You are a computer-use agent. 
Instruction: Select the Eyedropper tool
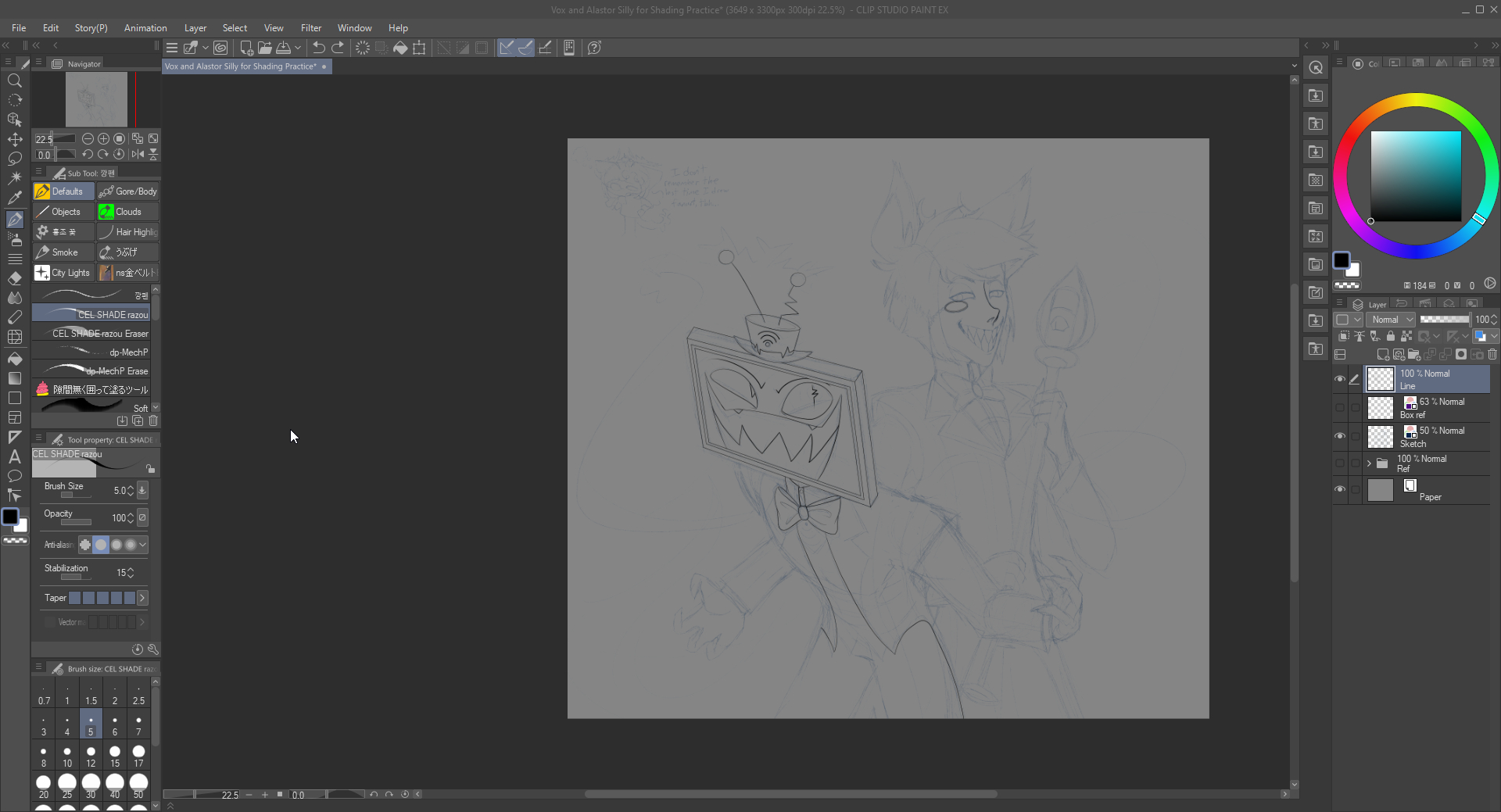15,198
